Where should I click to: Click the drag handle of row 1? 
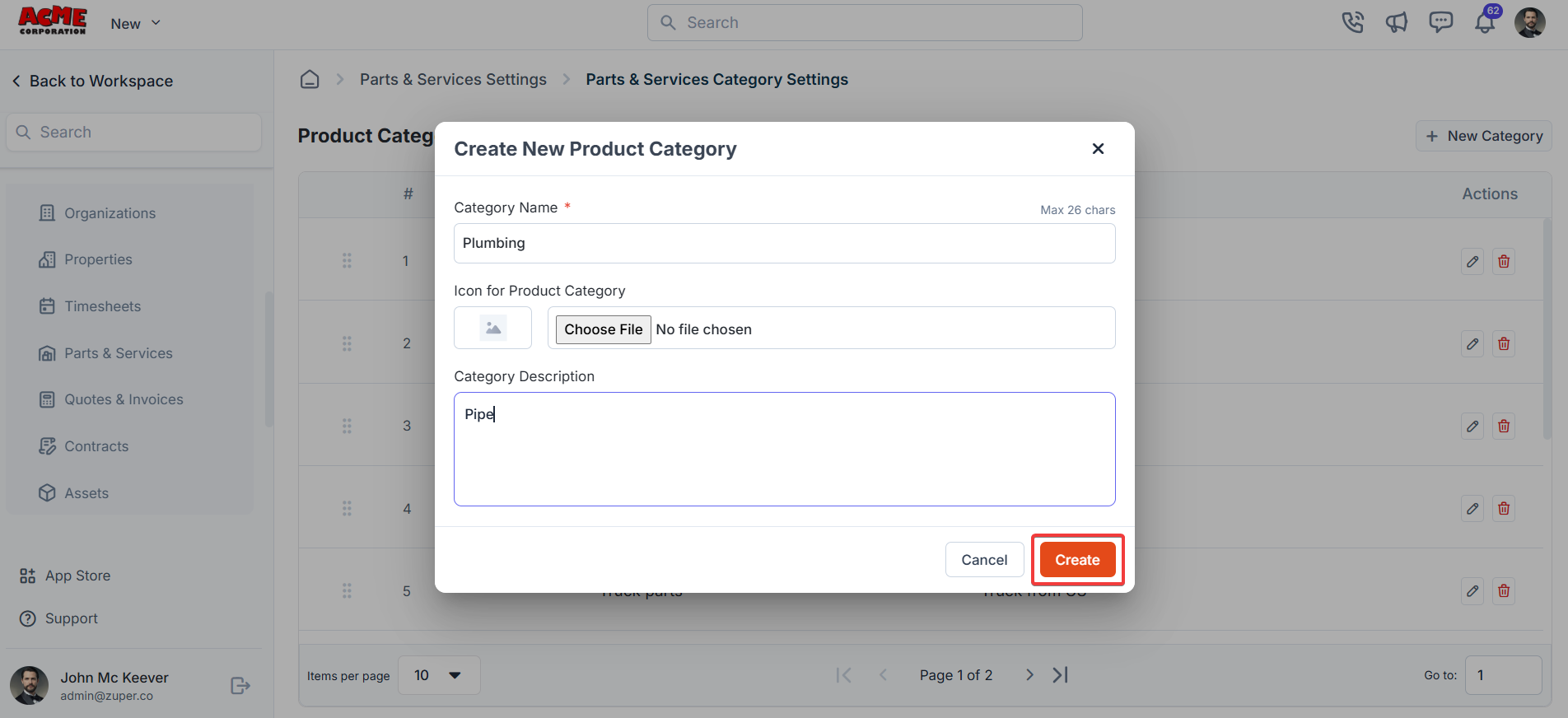pyautogui.click(x=347, y=260)
